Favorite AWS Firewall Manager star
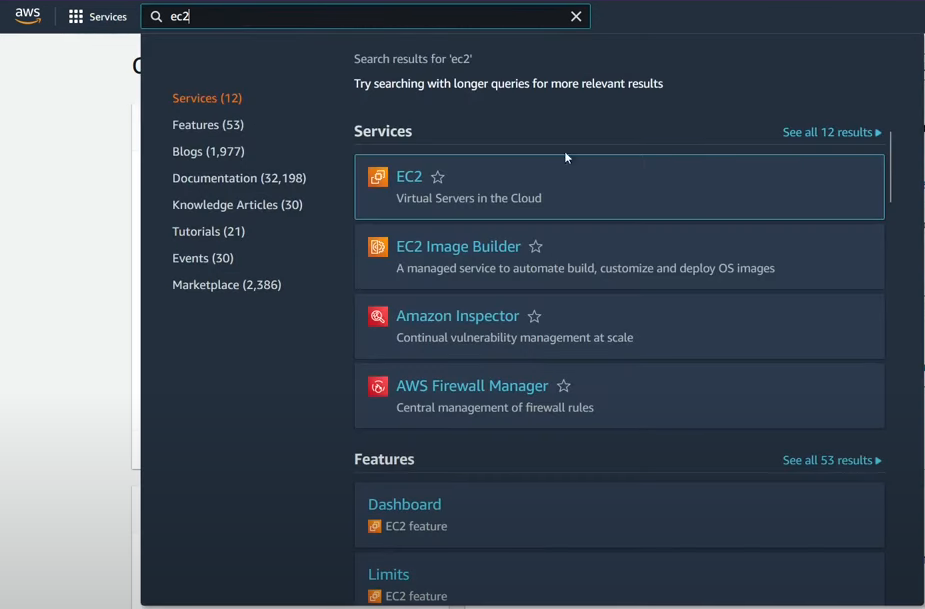 [x=564, y=386]
